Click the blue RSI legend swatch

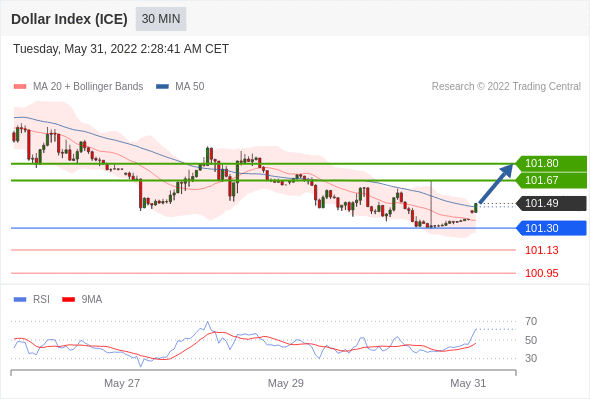point(20,300)
